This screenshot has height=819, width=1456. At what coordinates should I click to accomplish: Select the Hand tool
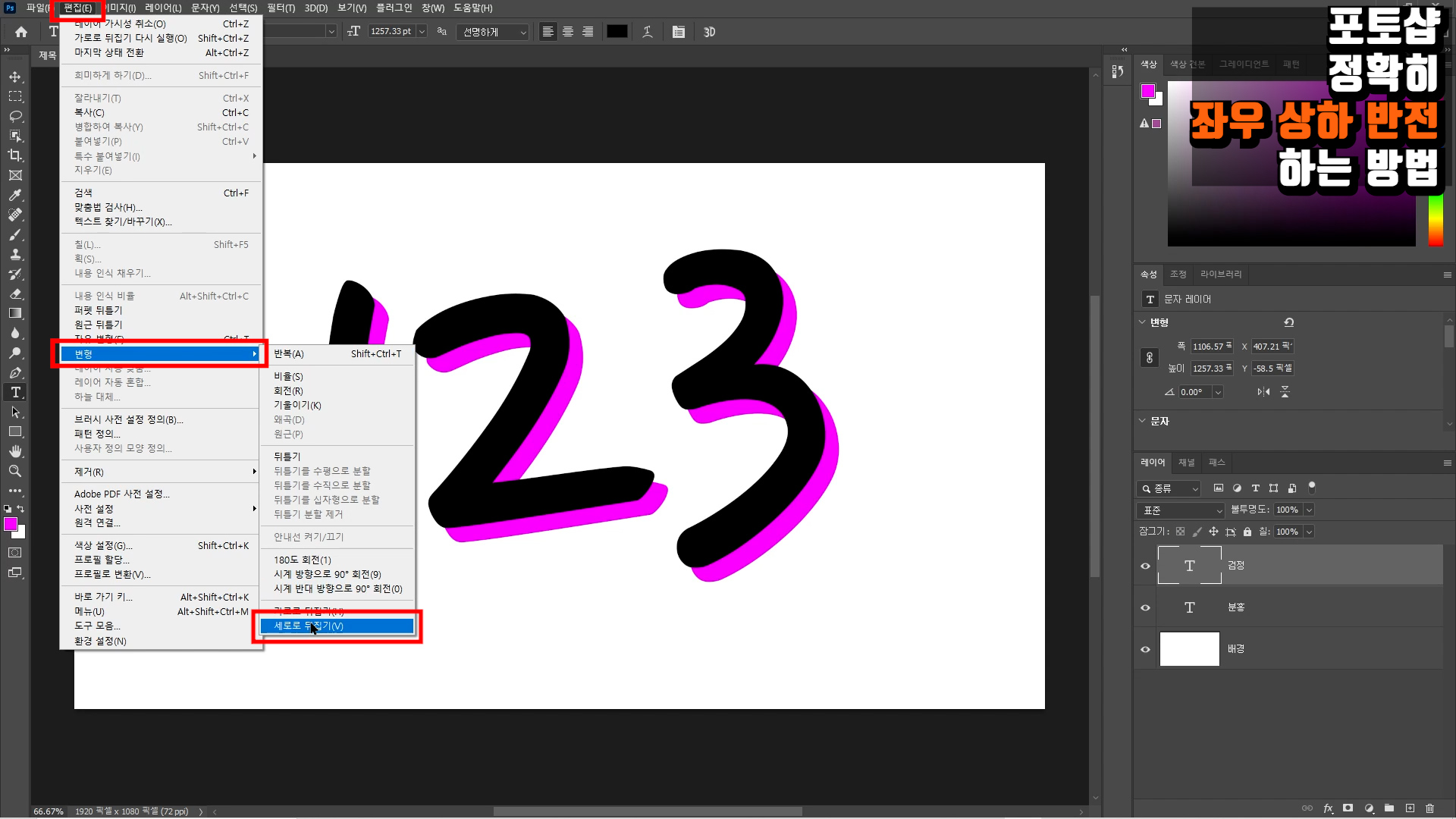[15, 451]
